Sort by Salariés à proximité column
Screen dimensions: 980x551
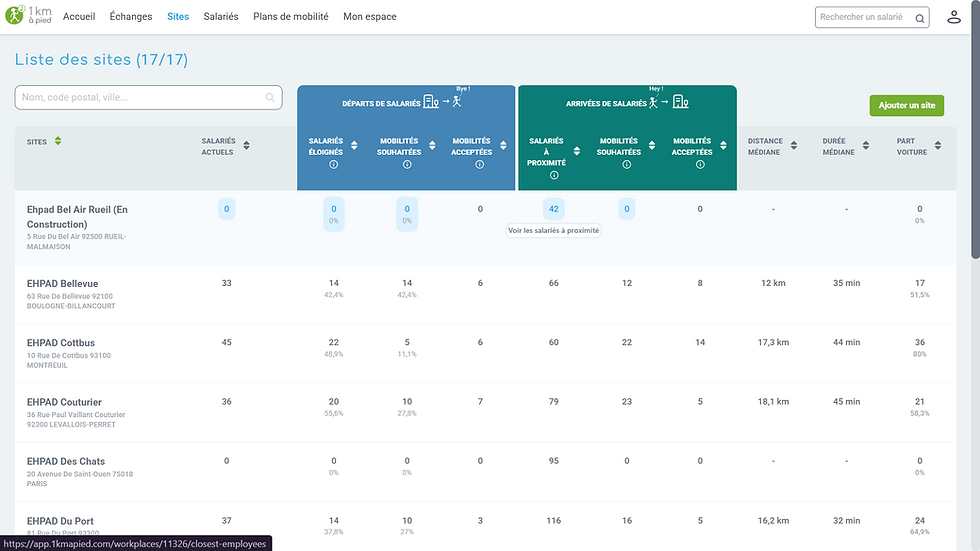[x=577, y=151]
